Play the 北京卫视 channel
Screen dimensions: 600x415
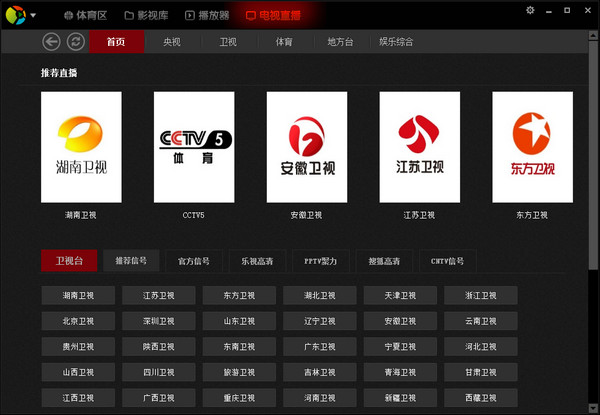tap(78, 321)
